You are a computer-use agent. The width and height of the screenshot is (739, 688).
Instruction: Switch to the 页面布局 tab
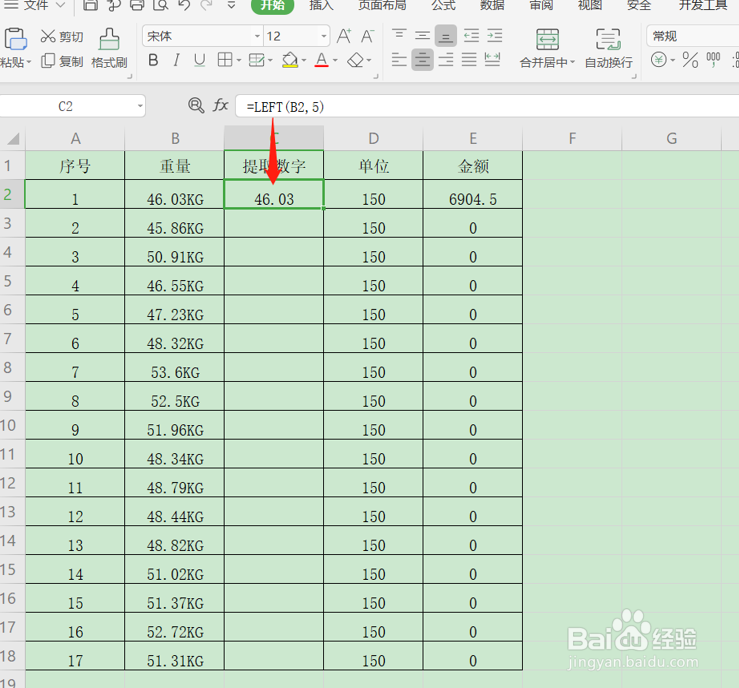pos(382,5)
